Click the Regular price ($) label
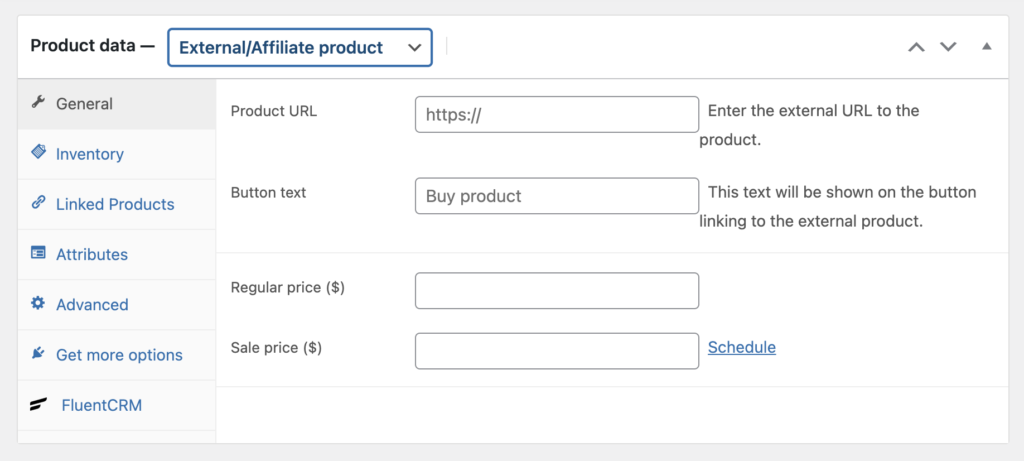 [x=287, y=287]
